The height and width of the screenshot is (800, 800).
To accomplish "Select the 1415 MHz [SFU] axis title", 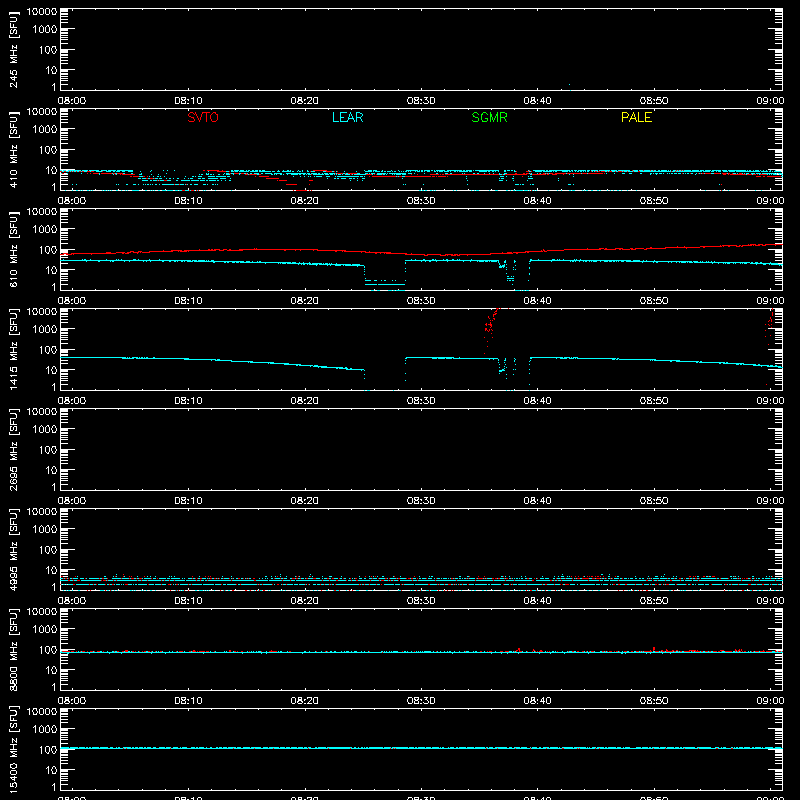I will click(13, 349).
